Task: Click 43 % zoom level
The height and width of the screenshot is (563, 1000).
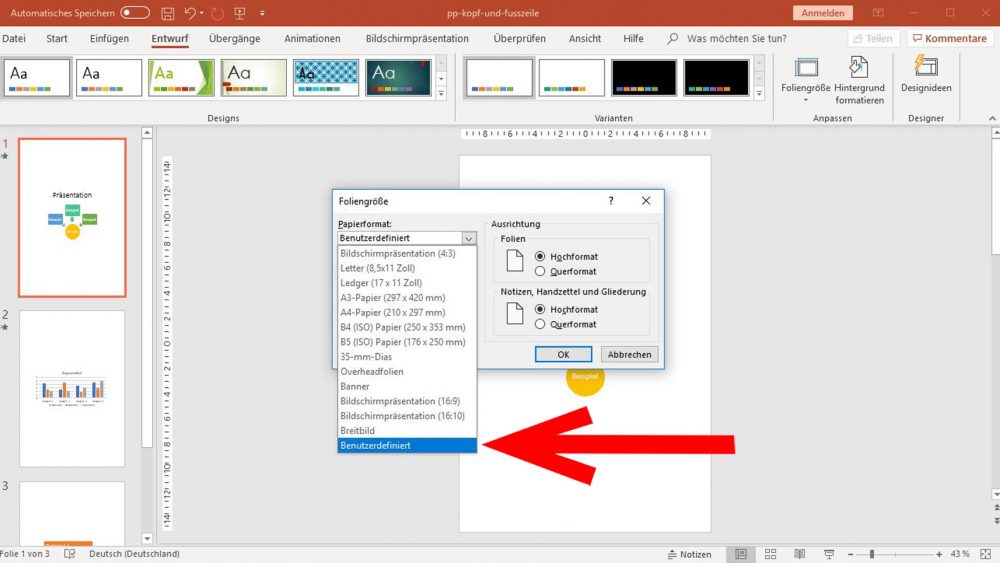Action: (x=960, y=554)
